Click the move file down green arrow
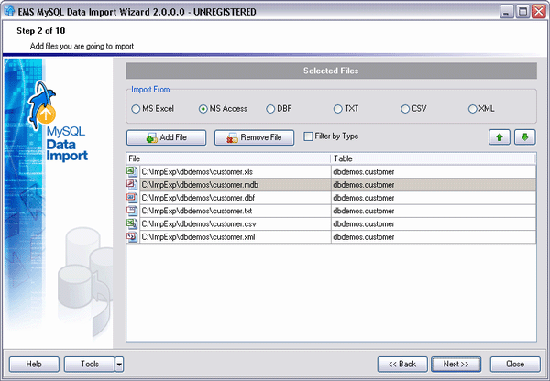The image size is (550, 381). click(525, 137)
